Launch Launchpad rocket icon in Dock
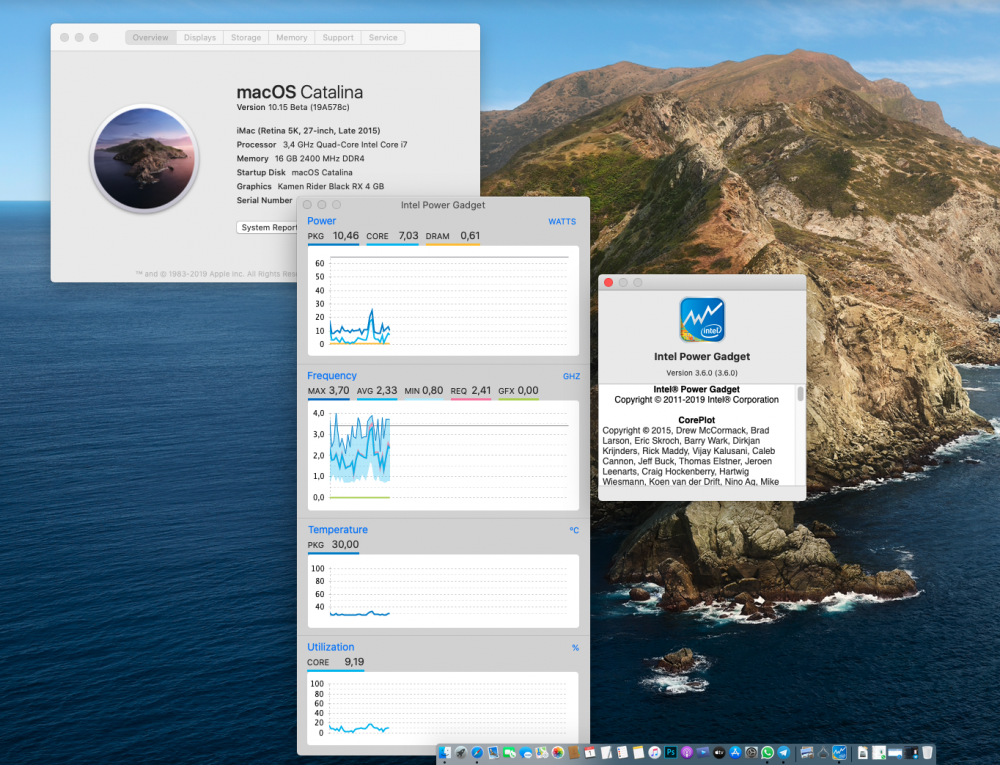Image resolution: width=1000 pixels, height=765 pixels. click(x=461, y=752)
